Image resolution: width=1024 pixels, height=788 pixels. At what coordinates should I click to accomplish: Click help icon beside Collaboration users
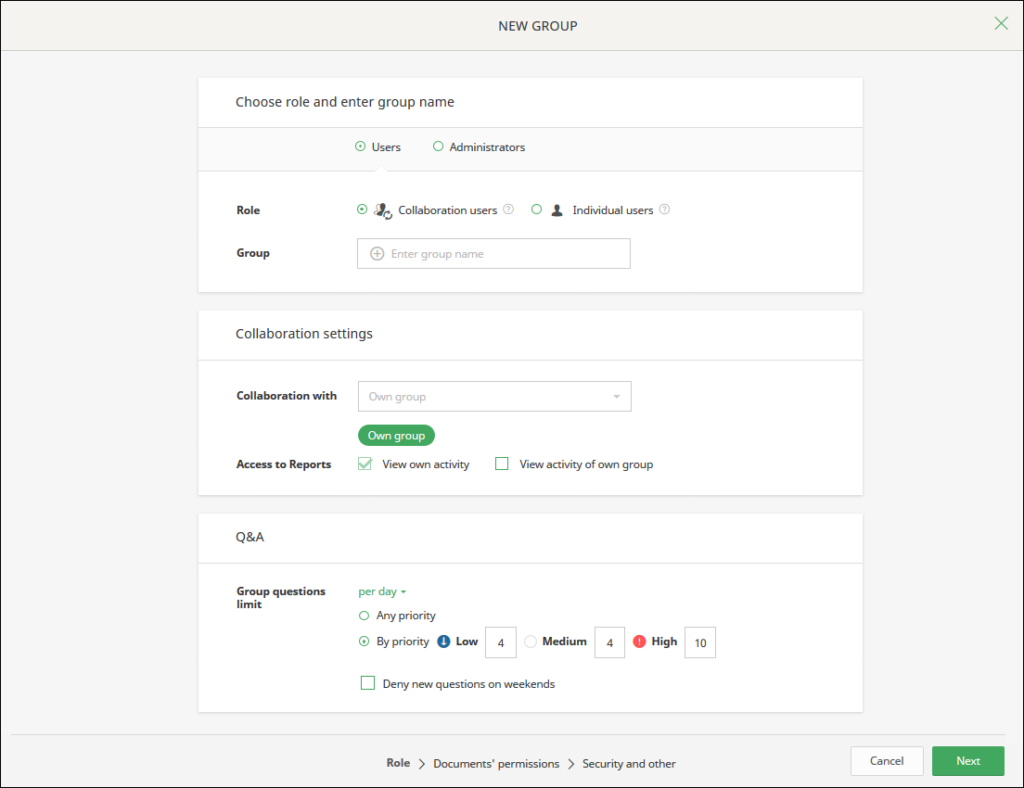508,210
